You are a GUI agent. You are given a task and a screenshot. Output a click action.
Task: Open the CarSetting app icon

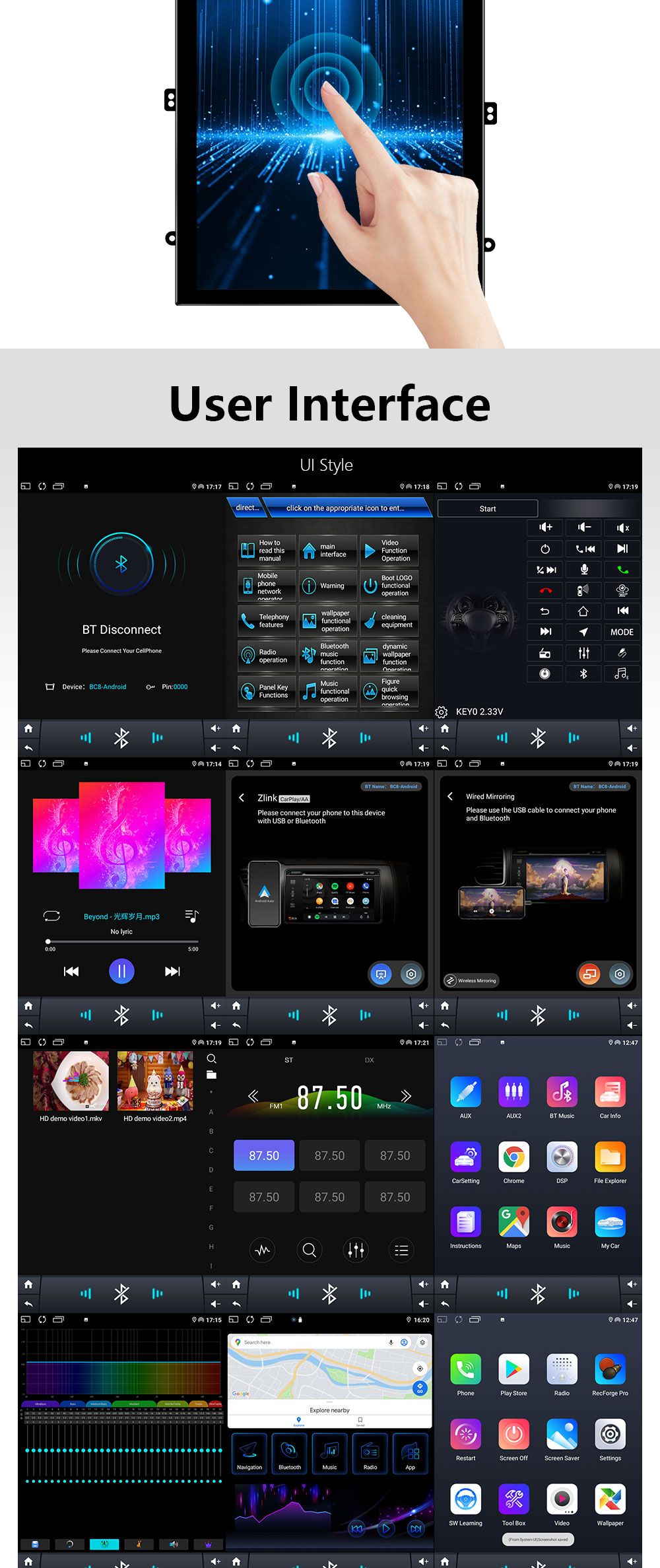465,1157
